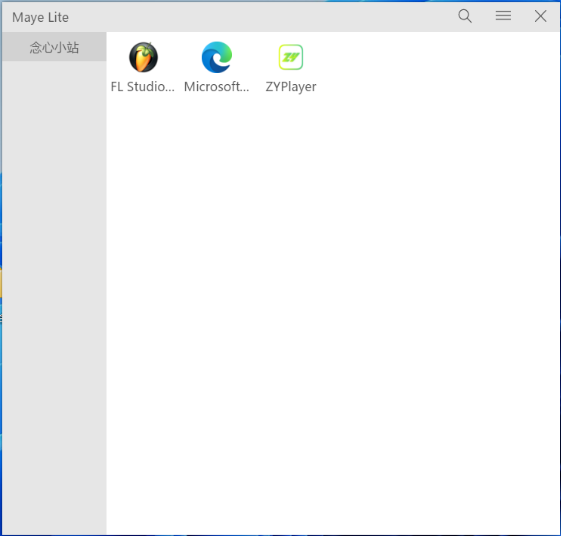This screenshot has height=536, width=561.
Task: Click the "Microsoft..." label text
Action: (216, 87)
